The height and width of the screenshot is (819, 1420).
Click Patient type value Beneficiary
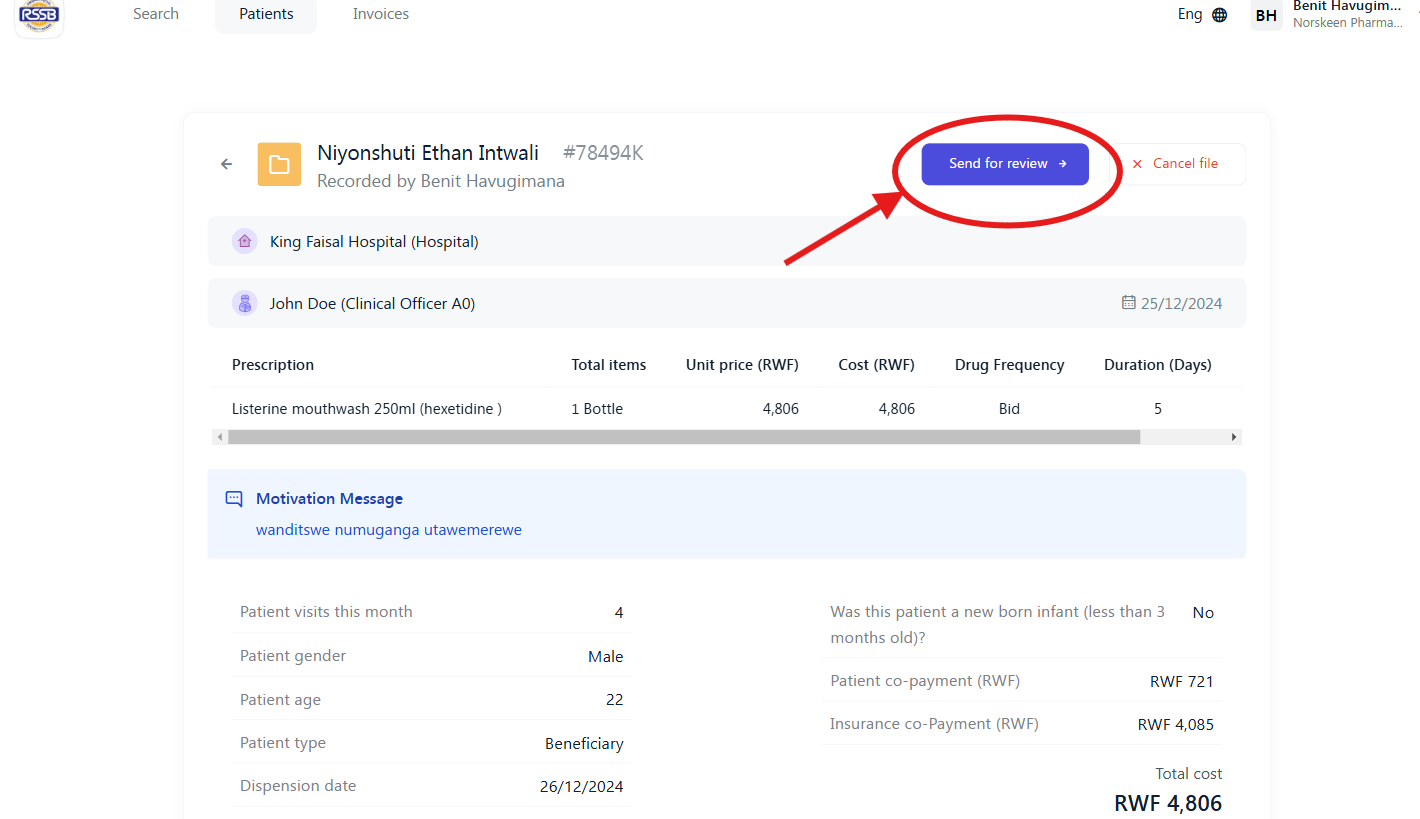[584, 744]
